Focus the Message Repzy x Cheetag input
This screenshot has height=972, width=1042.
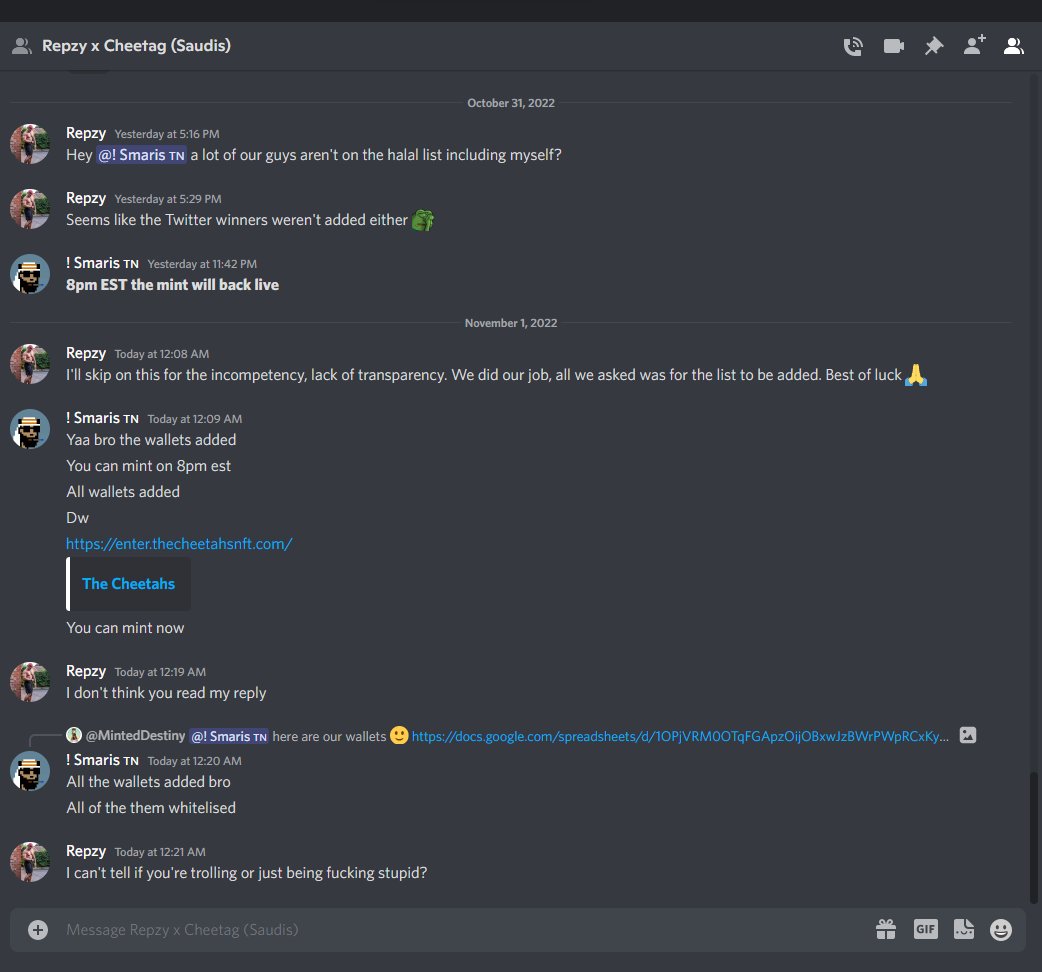click(465, 929)
